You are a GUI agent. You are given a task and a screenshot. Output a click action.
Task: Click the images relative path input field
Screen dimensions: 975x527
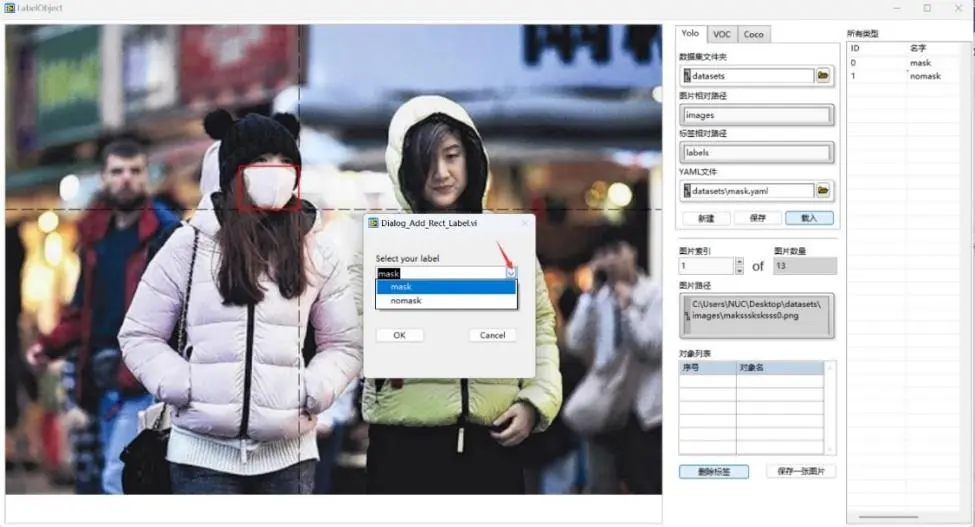[757, 115]
